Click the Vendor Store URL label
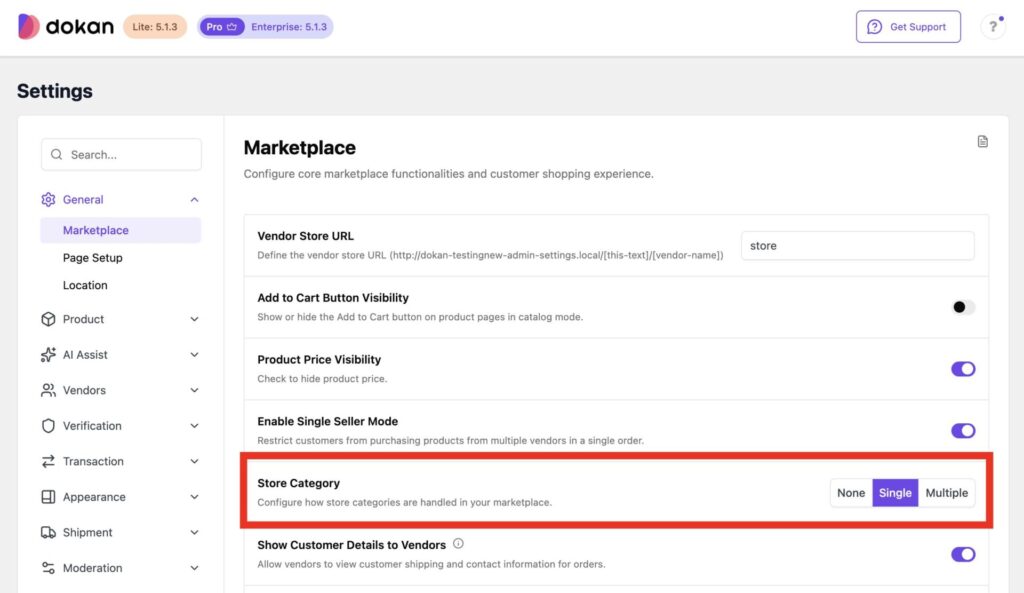 [x=305, y=236]
